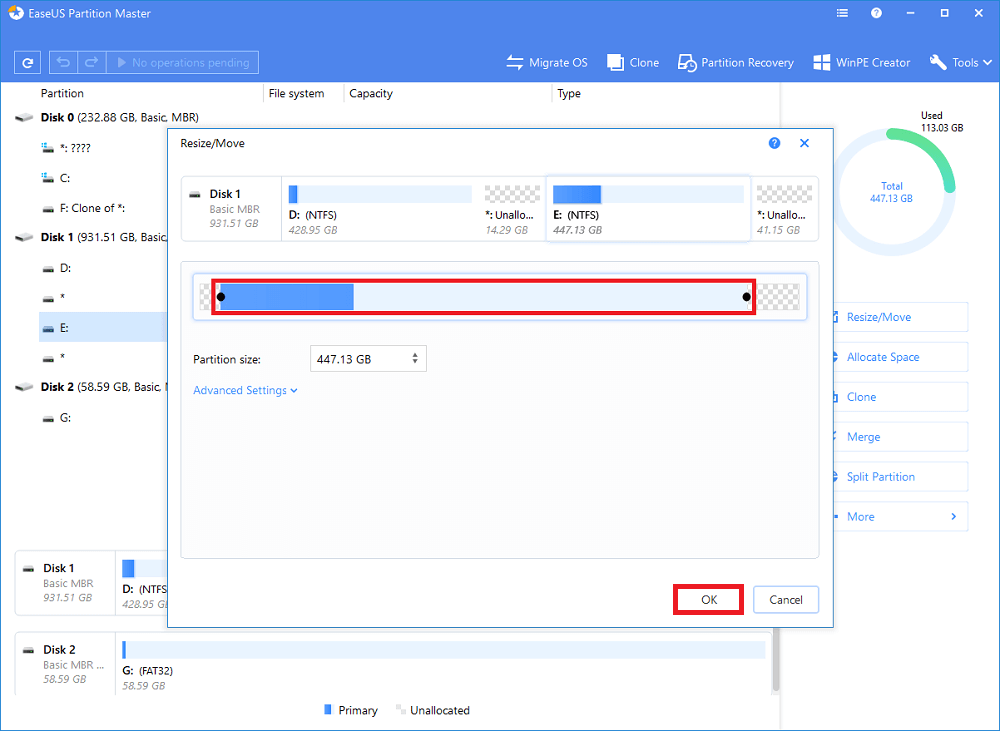Click the Partition column header
The height and width of the screenshot is (731, 1000).
(x=62, y=93)
